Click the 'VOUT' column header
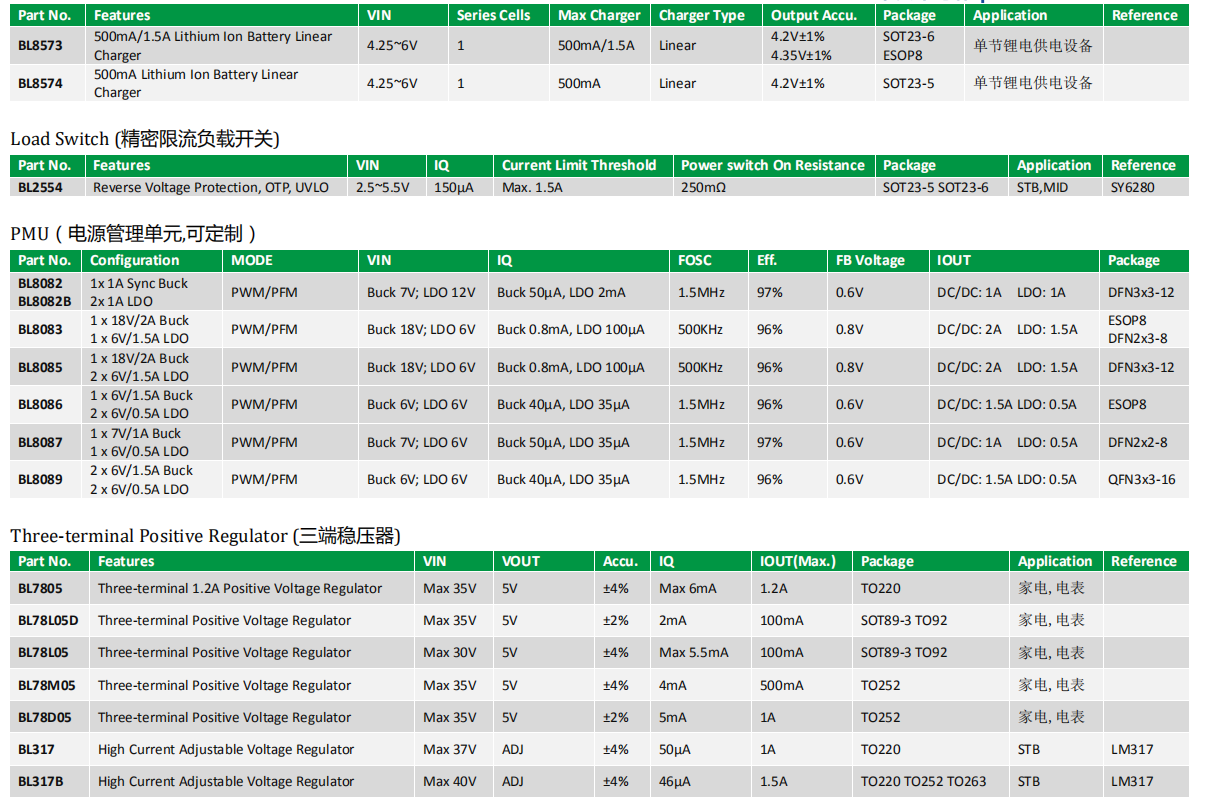 point(521,561)
